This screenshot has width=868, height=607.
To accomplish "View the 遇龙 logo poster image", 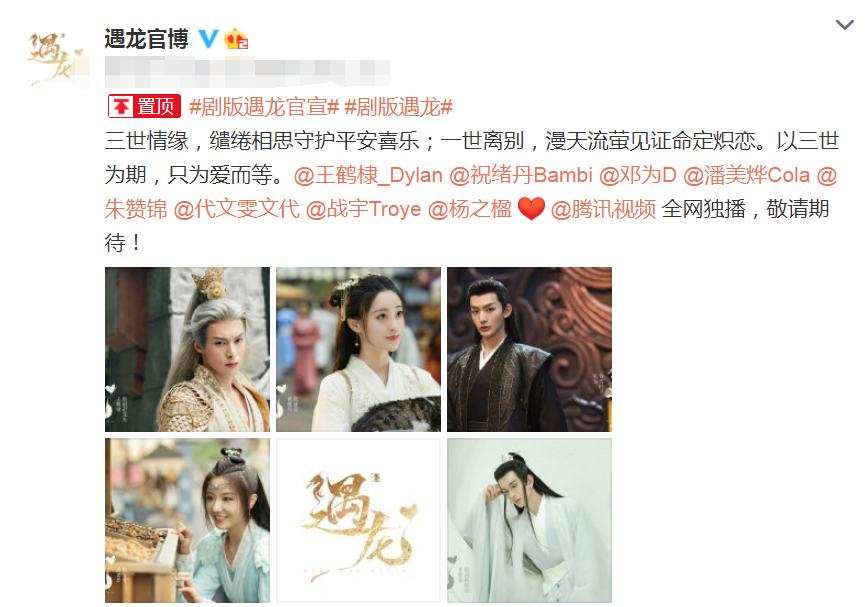I will (x=358, y=520).
